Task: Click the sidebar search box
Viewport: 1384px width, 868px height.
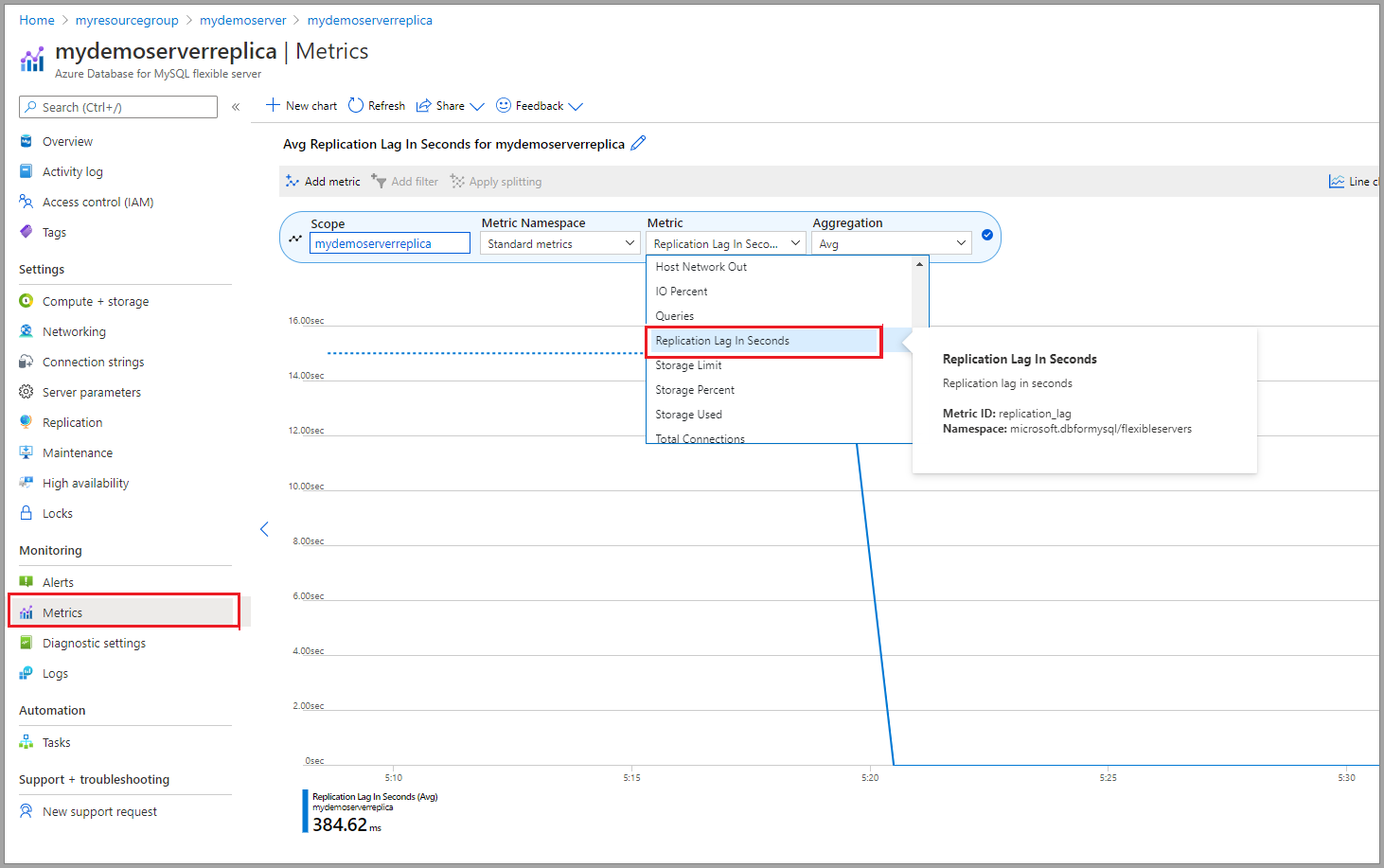Action: (118, 107)
